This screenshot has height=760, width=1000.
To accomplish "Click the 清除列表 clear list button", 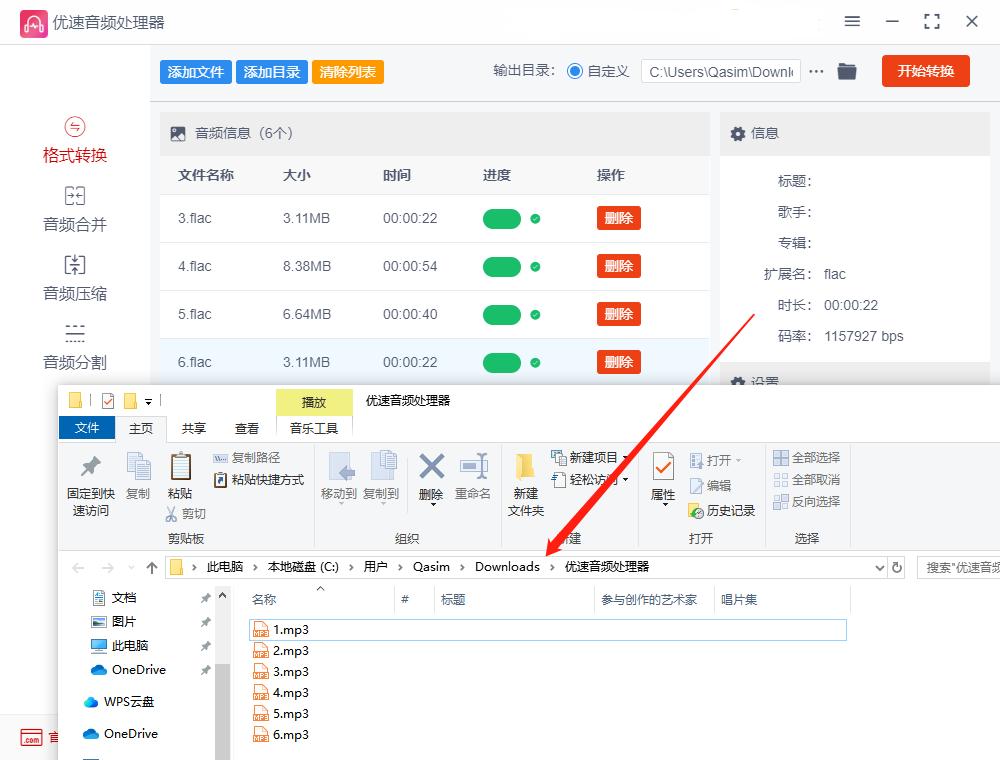I will pyautogui.click(x=347, y=72).
